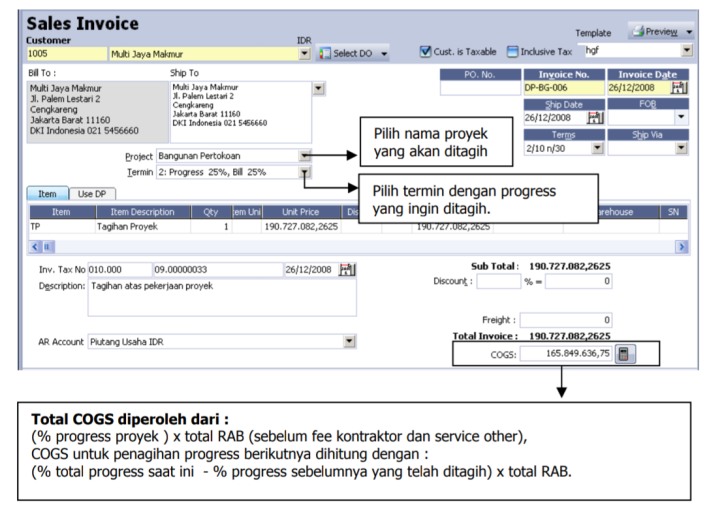Open the Invoice Date calendar picker
The image size is (705, 512).
[679, 88]
